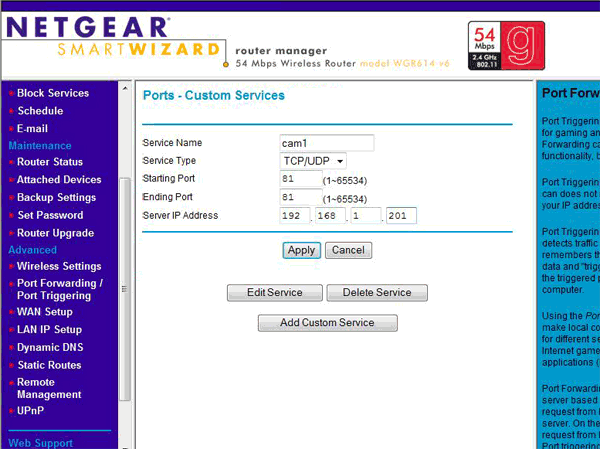This screenshot has height=449, width=600.
Task: Open Remote Management
Action: click(49, 388)
